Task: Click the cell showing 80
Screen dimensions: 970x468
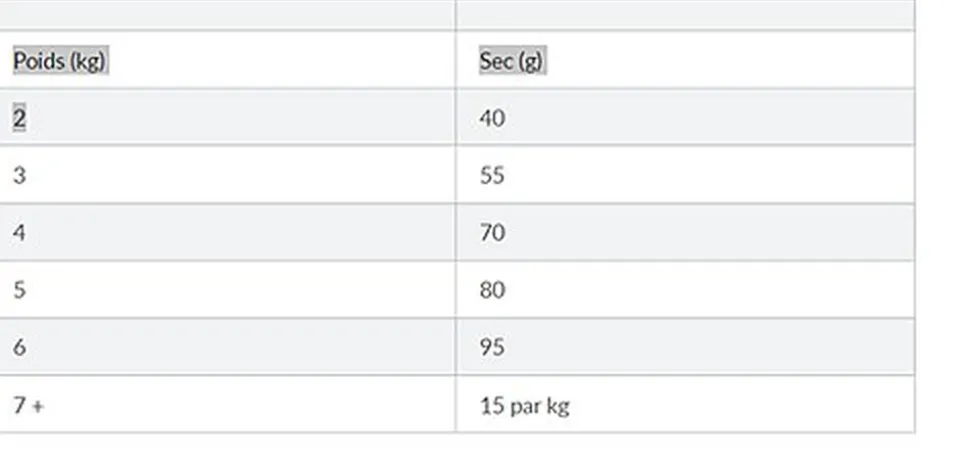Action: pos(492,290)
